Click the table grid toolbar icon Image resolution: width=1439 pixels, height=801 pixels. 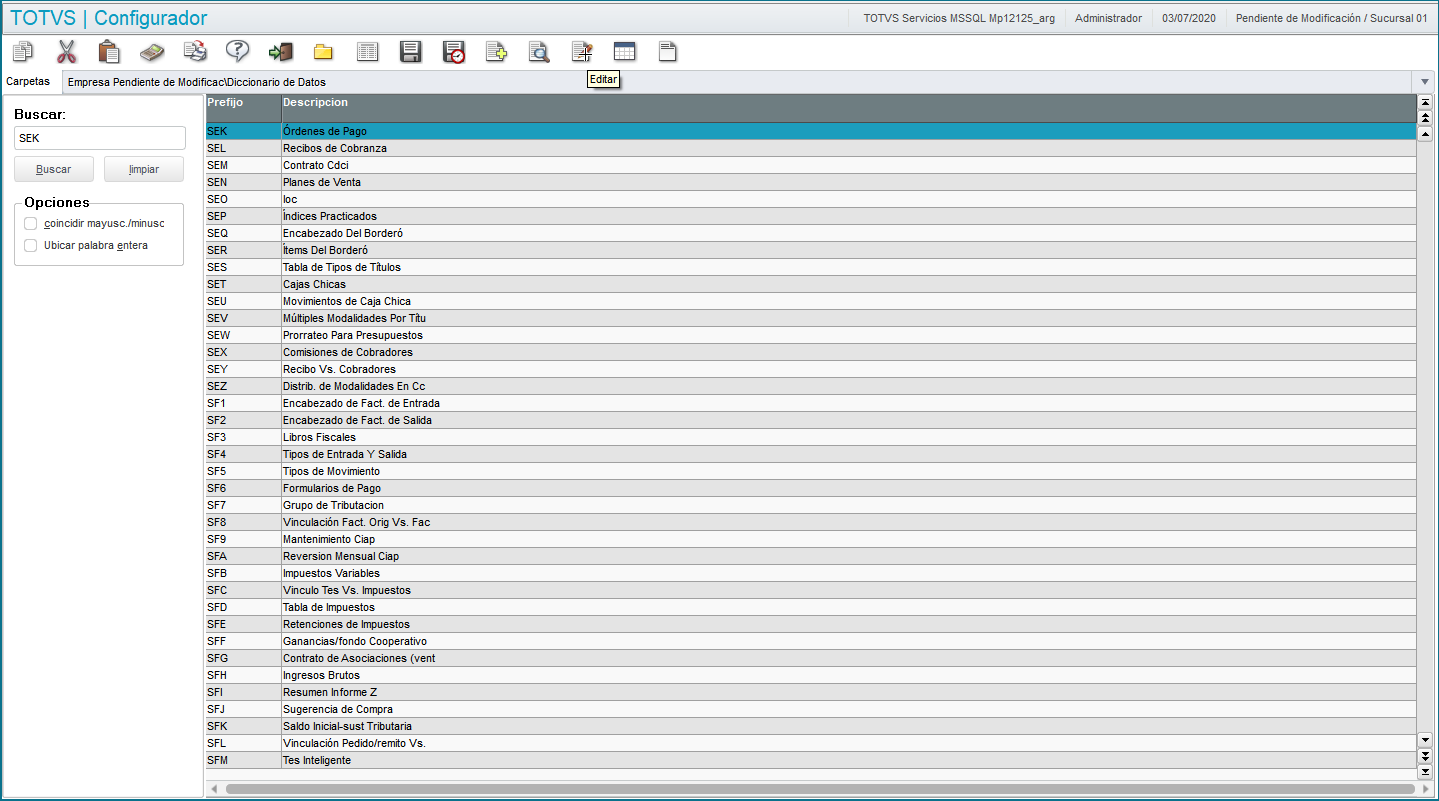tap(624, 52)
